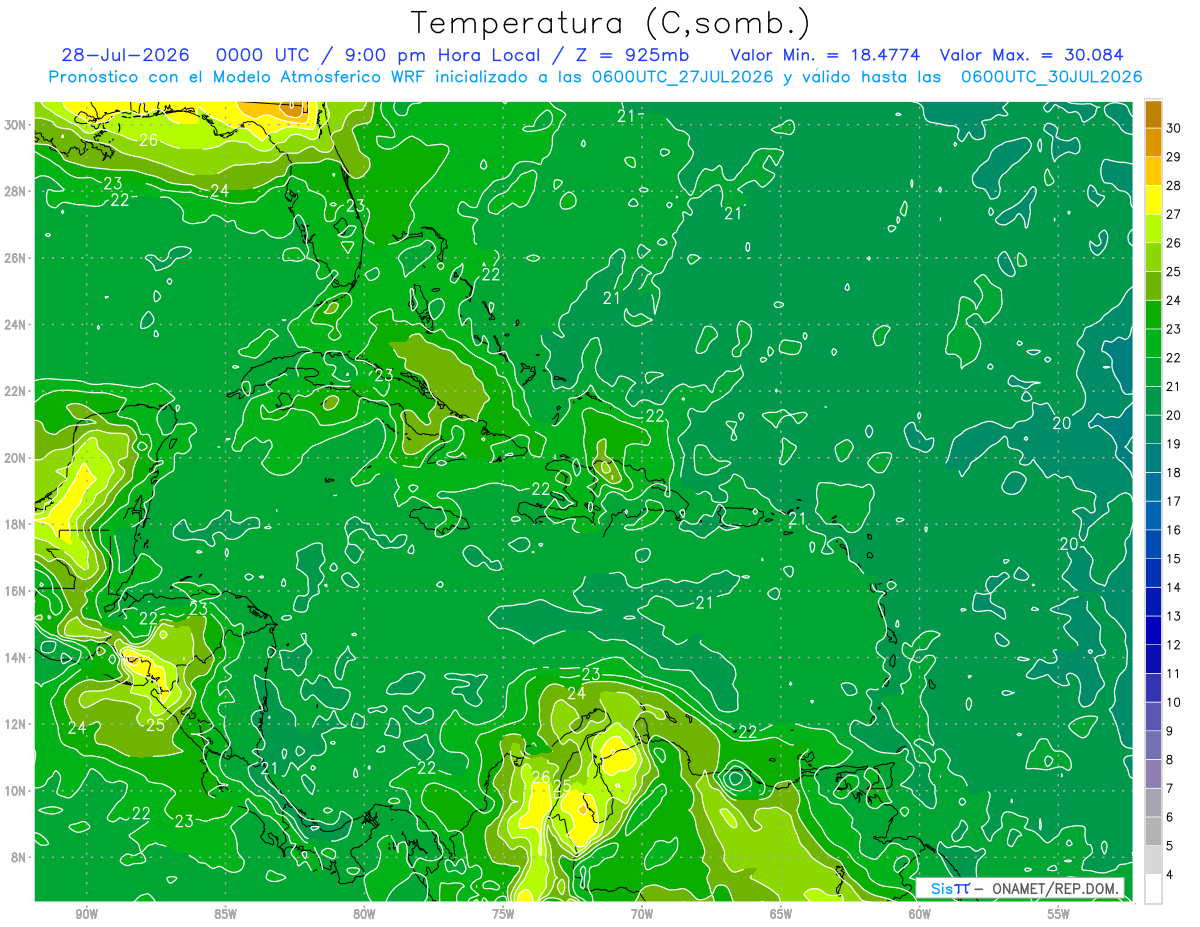Click the "22N" latitude axis label
The width and height of the screenshot is (1200, 927).
coord(17,391)
